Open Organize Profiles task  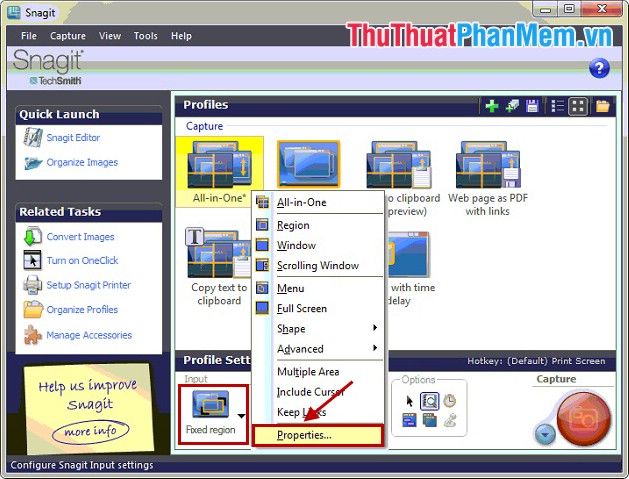tap(82, 310)
